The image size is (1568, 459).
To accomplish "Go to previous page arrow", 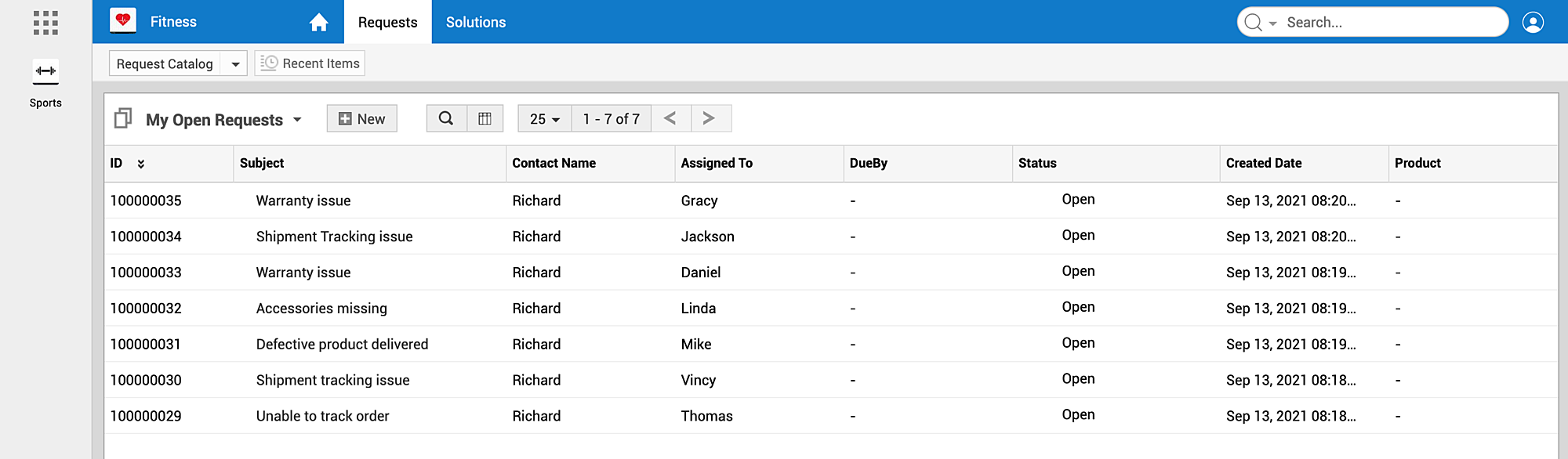I will 670,118.
